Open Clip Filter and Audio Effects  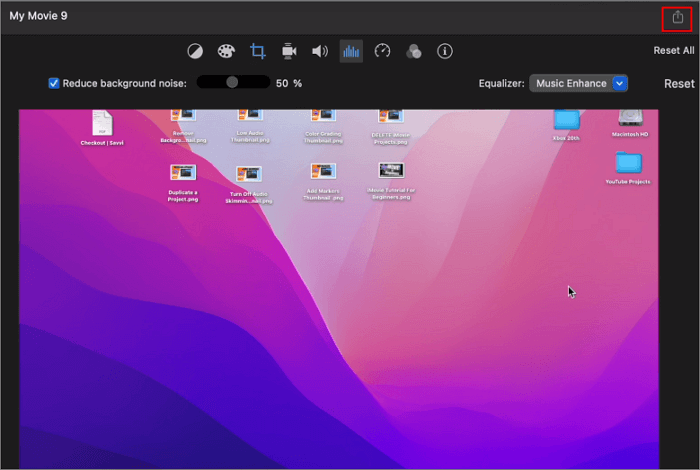[x=413, y=51]
